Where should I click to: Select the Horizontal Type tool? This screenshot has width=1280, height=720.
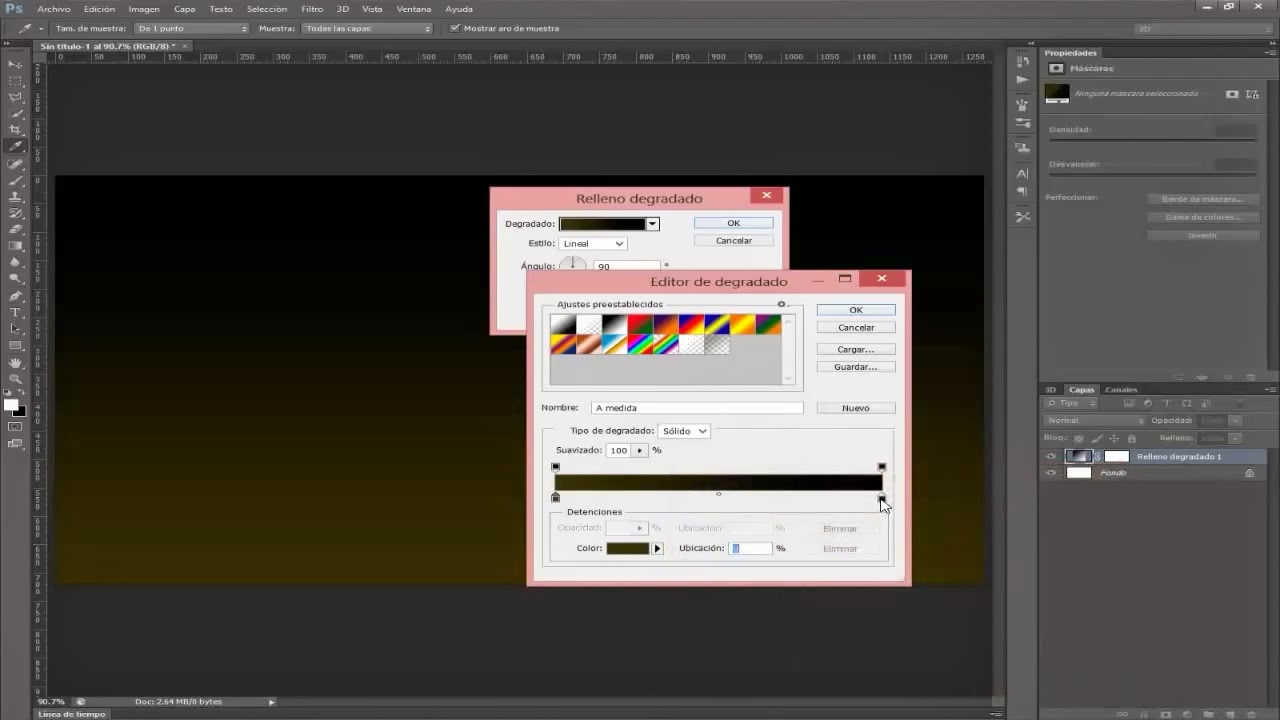[x=15, y=313]
